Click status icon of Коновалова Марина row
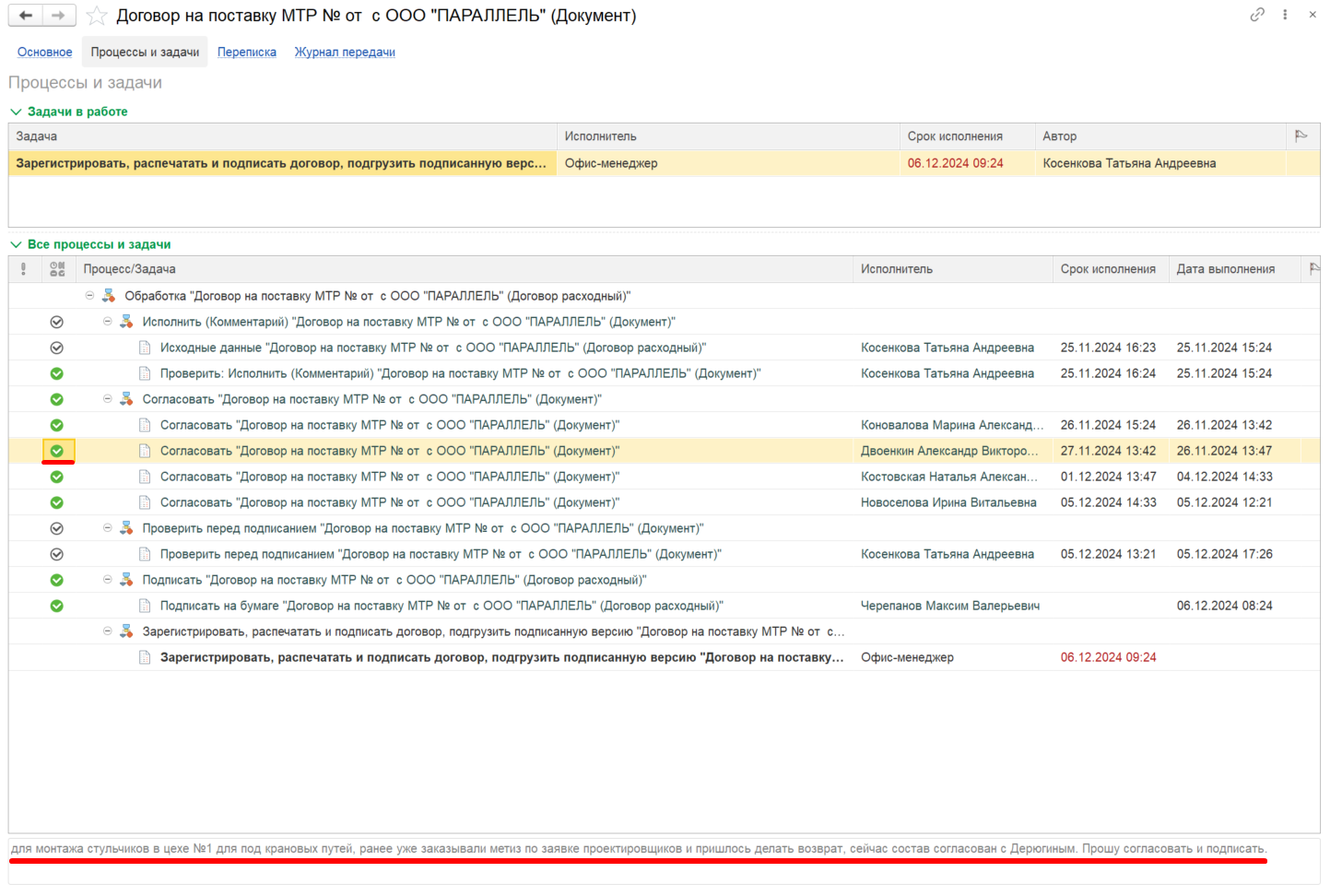 pos(57,425)
